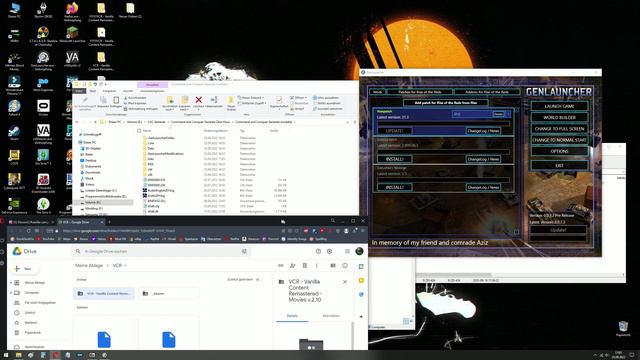Select Downloads in Explorer navigation pane
Image resolution: width=640 pixels, height=360 pixels.
(x=93, y=172)
